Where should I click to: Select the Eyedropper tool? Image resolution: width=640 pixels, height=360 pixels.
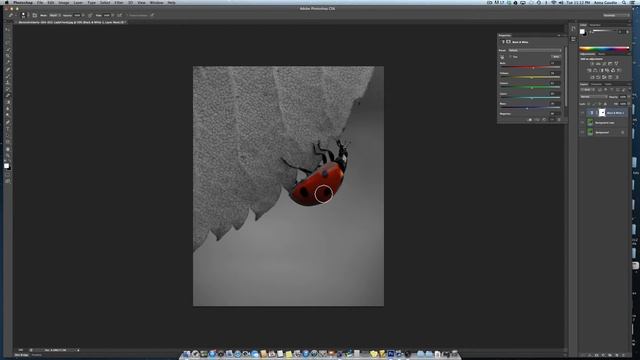click(x=8, y=62)
